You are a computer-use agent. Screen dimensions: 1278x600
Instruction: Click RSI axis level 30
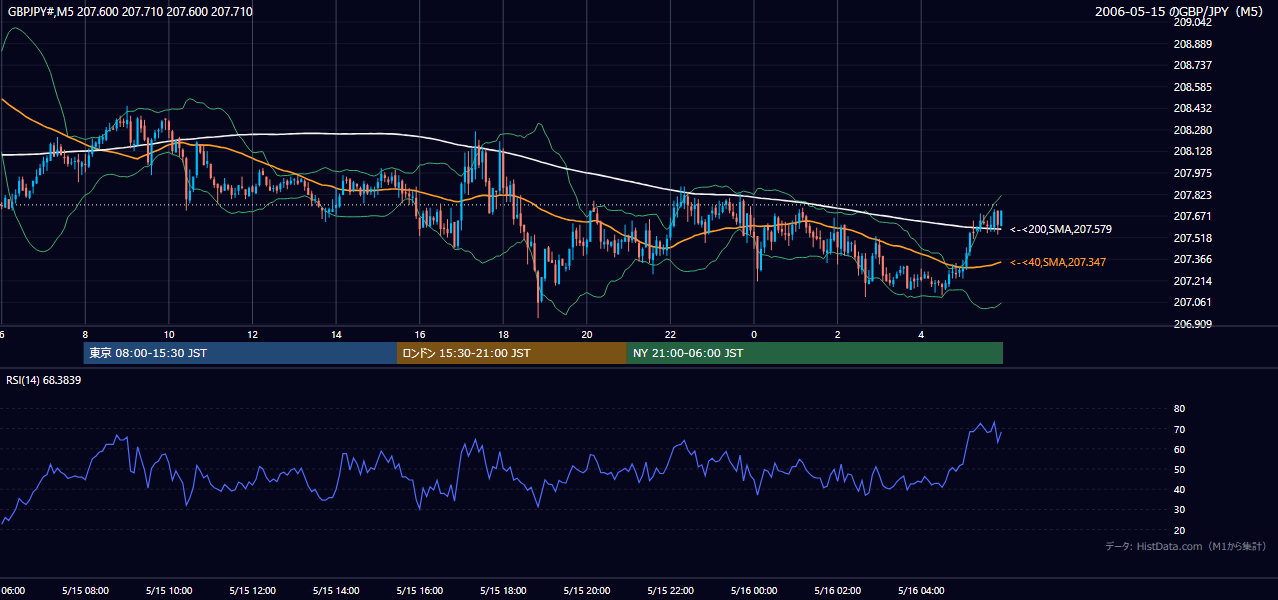click(1179, 510)
